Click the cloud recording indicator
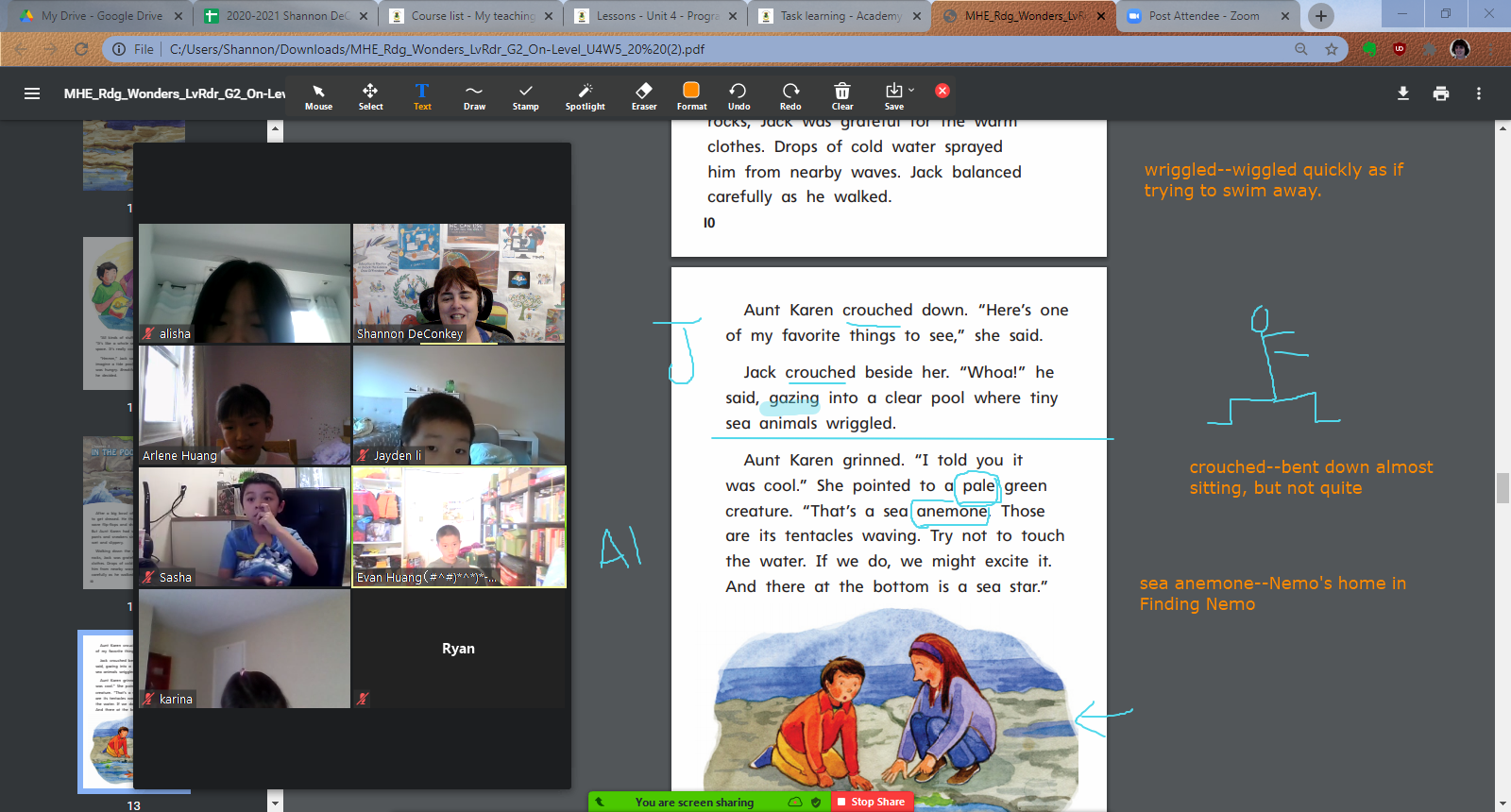 (795, 802)
